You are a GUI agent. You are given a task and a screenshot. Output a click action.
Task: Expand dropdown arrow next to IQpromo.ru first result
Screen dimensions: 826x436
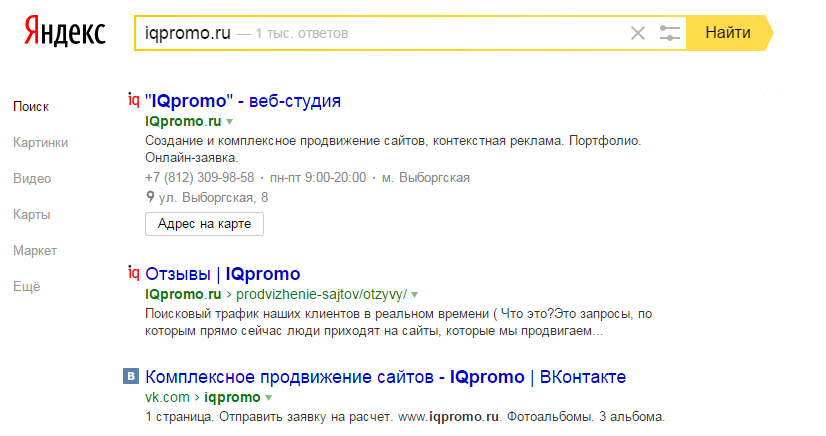click(230, 122)
